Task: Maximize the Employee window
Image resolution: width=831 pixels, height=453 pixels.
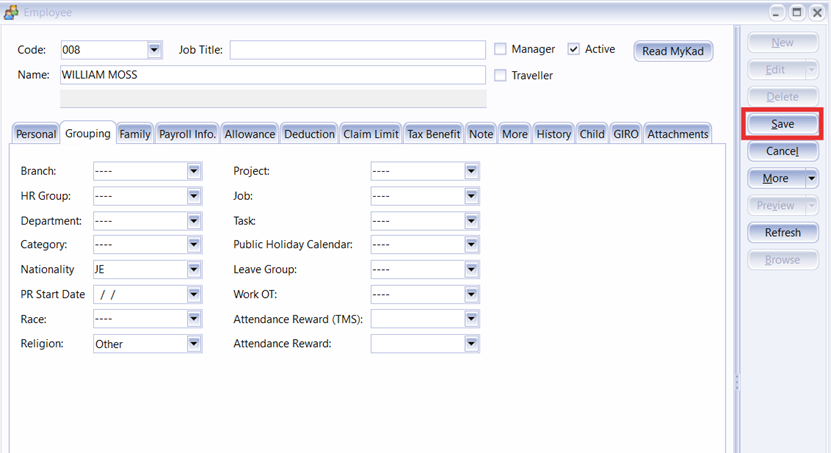Action: [797, 11]
